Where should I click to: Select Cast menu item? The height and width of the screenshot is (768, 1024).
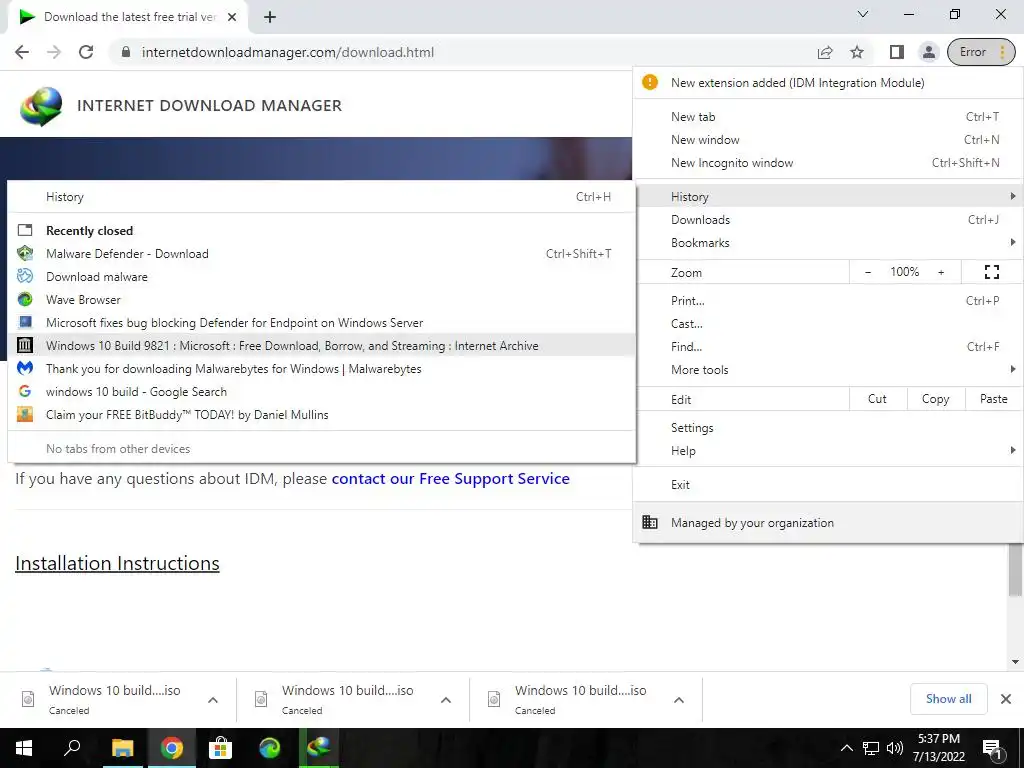point(827,324)
